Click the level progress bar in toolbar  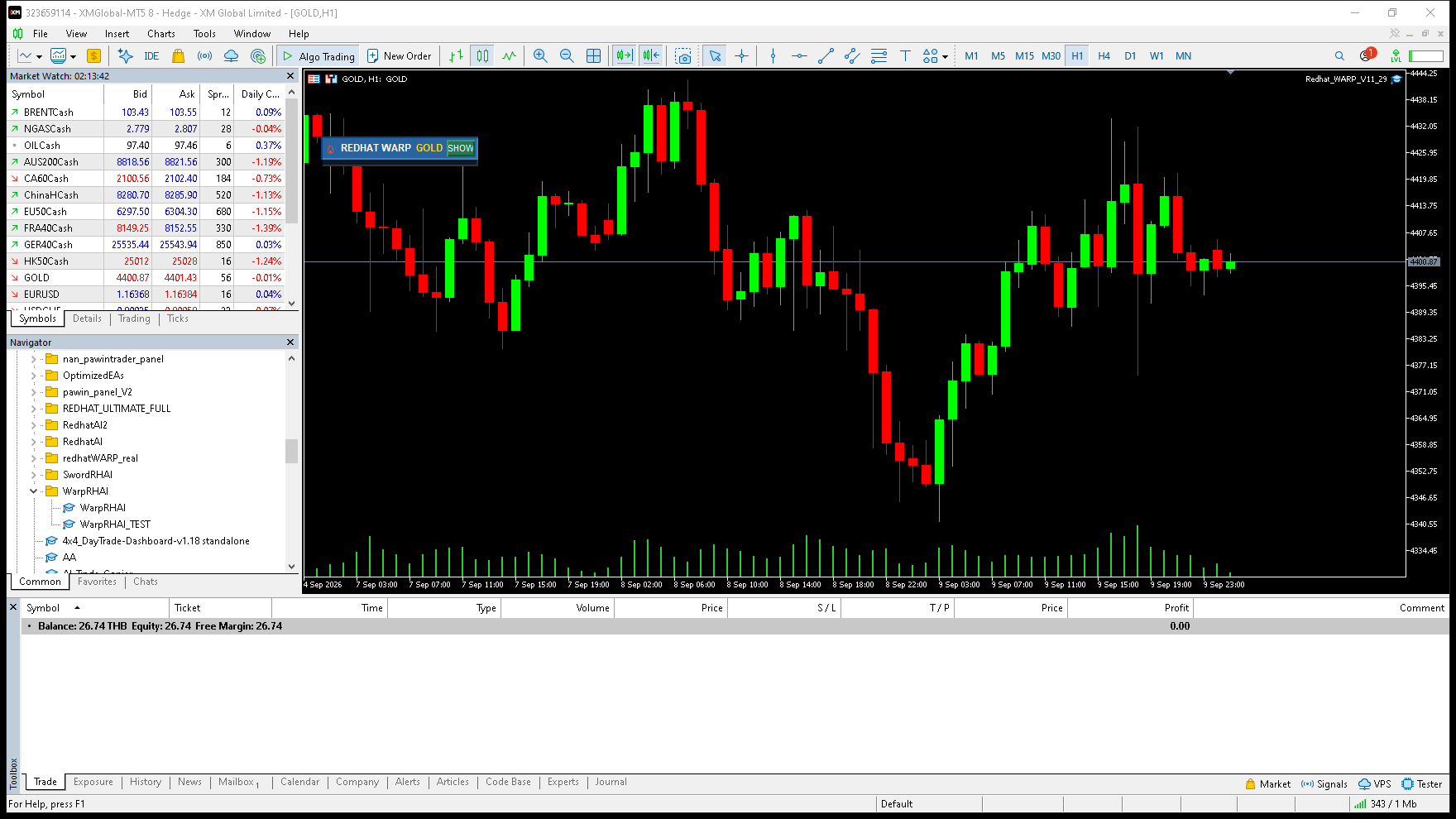1425,56
